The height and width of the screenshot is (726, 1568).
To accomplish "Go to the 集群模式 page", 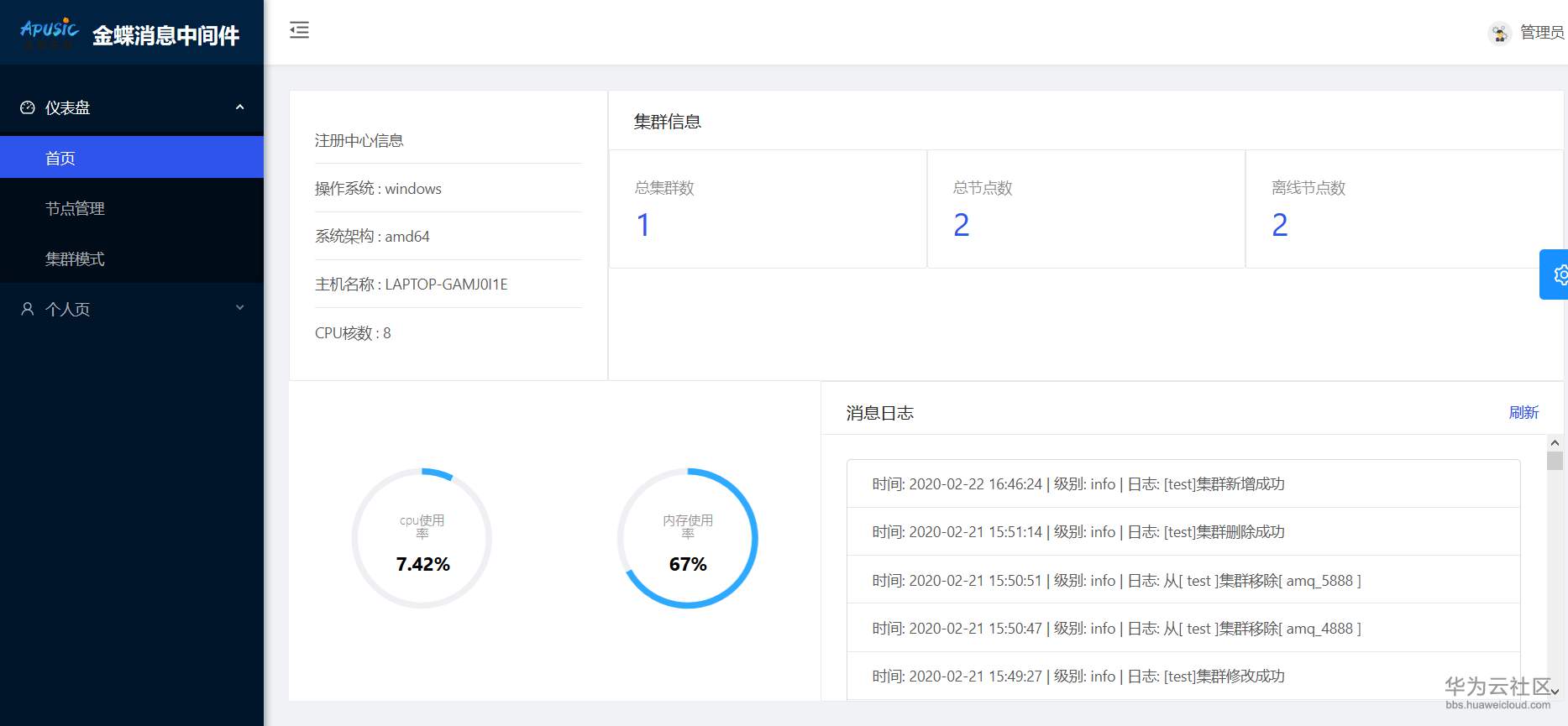I will click(x=132, y=259).
